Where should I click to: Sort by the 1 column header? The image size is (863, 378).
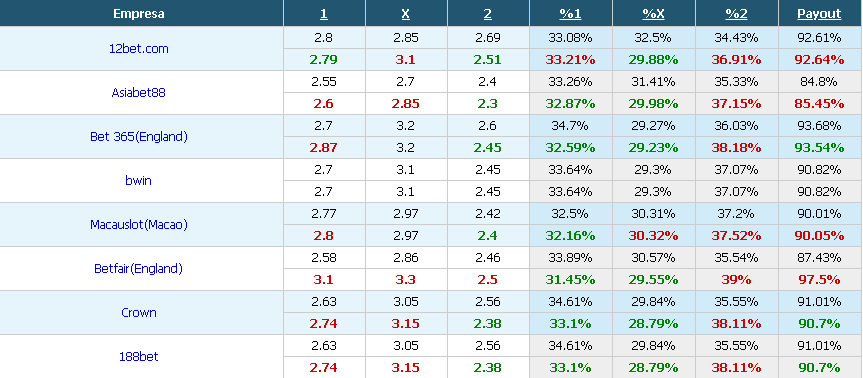point(324,14)
